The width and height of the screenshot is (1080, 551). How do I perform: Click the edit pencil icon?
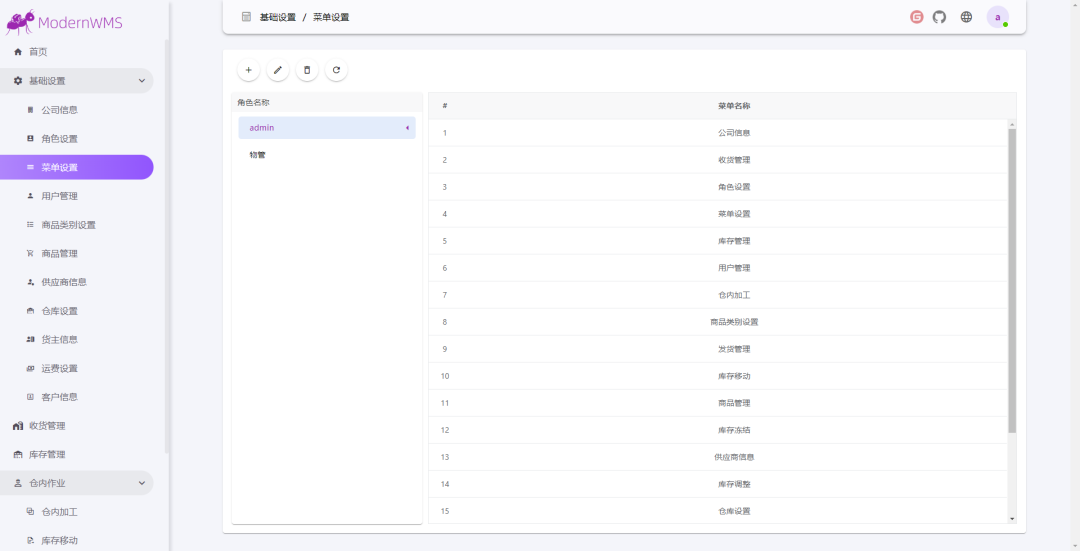pyautogui.click(x=278, y=70)
